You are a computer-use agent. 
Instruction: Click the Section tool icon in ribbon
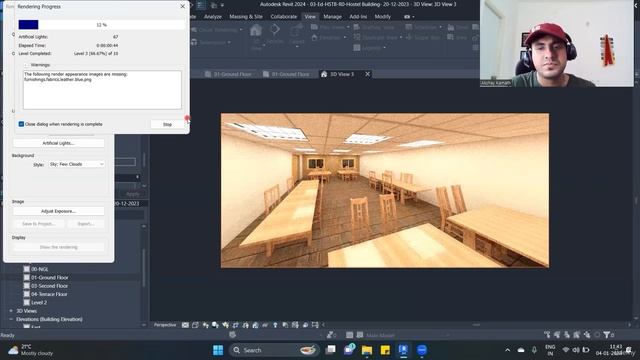point(275,30)
